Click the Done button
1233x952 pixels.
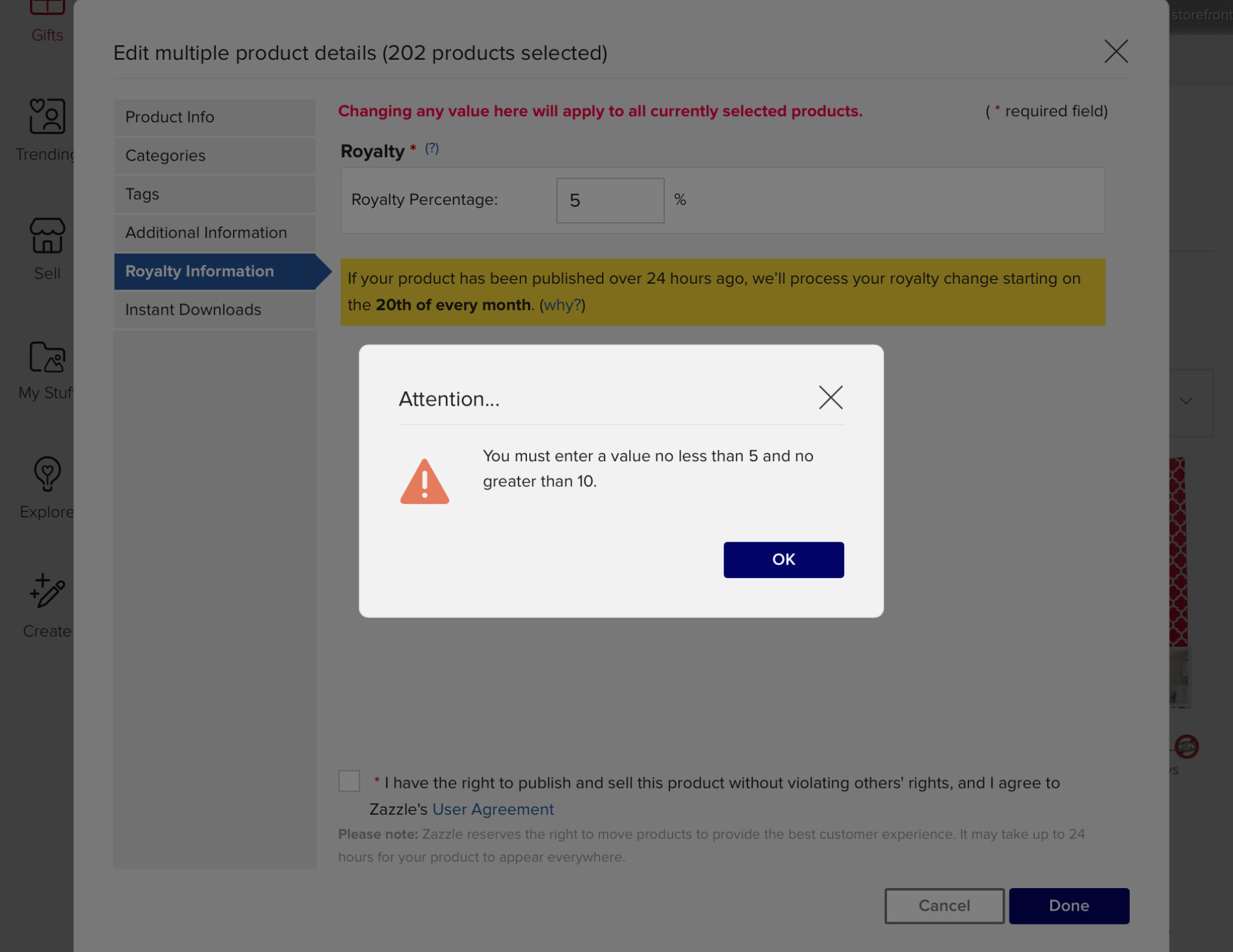pyautogui.click(x=1069, y=905)
